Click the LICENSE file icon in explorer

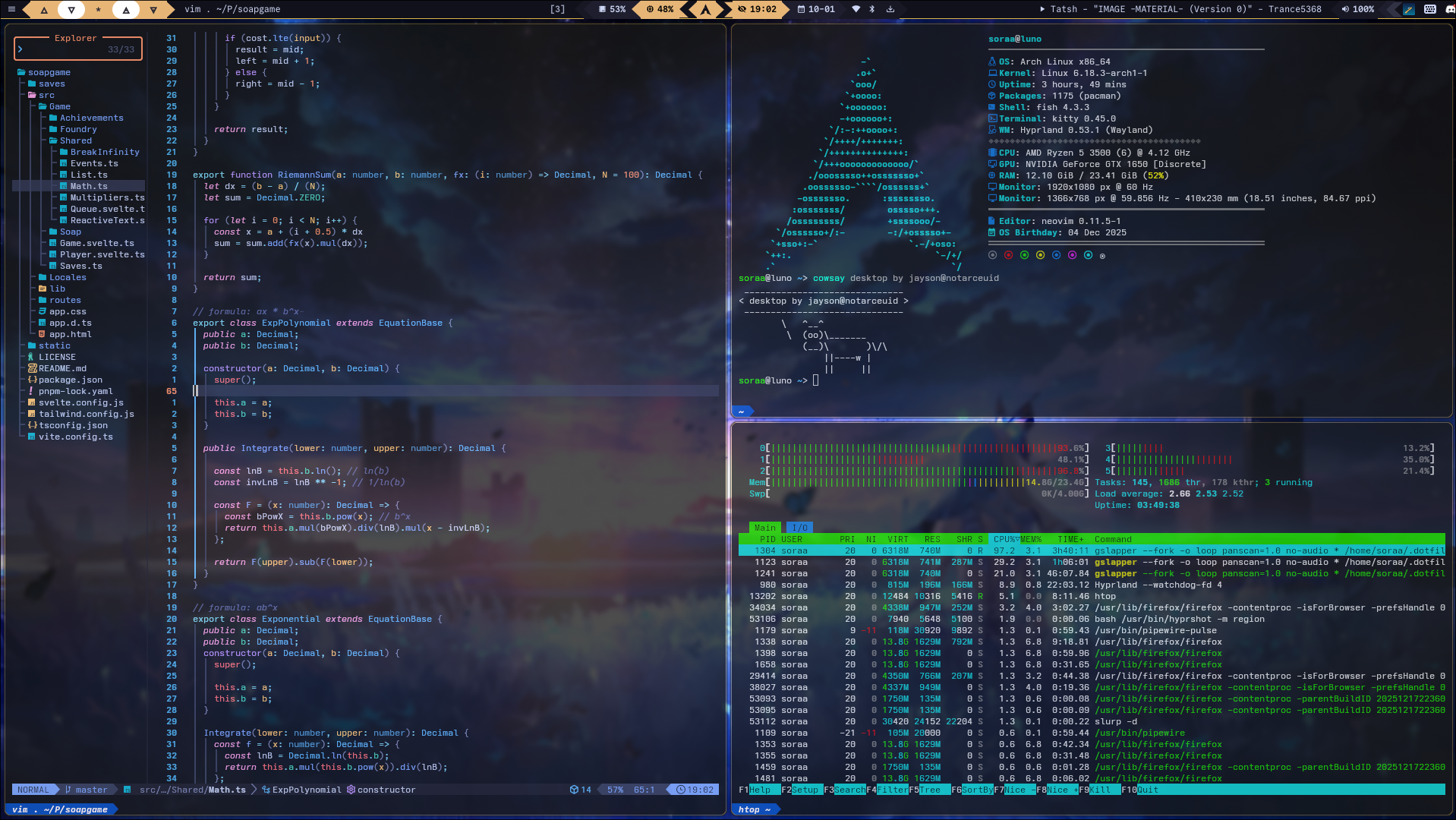31,357
